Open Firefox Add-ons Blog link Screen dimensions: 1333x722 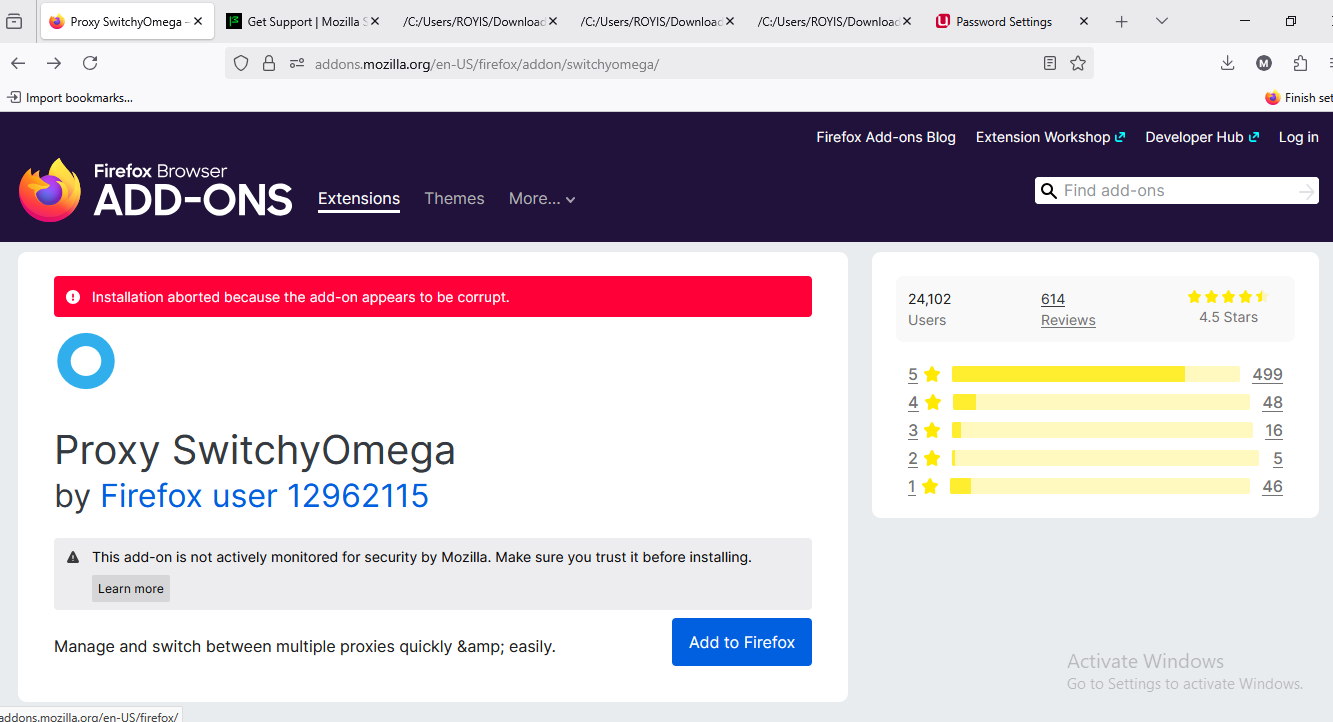point(886,137)
